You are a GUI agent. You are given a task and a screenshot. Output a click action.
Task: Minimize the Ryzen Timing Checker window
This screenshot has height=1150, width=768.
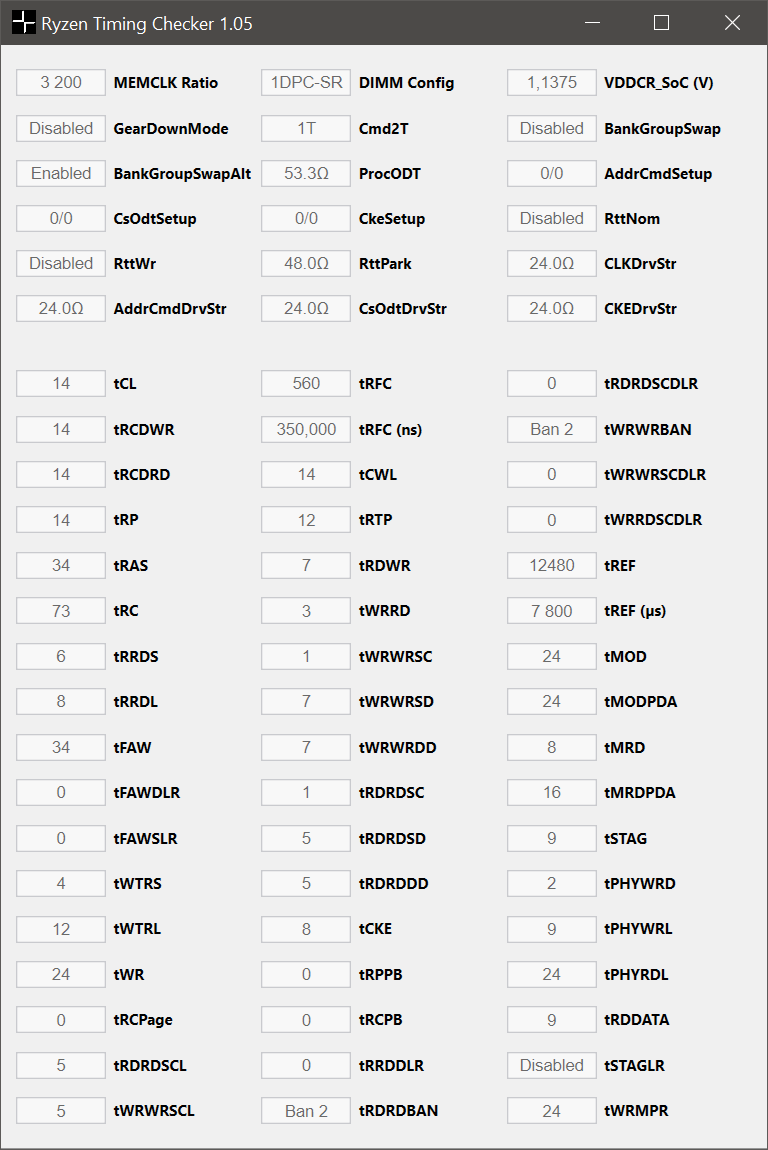[x=591, y=23]
